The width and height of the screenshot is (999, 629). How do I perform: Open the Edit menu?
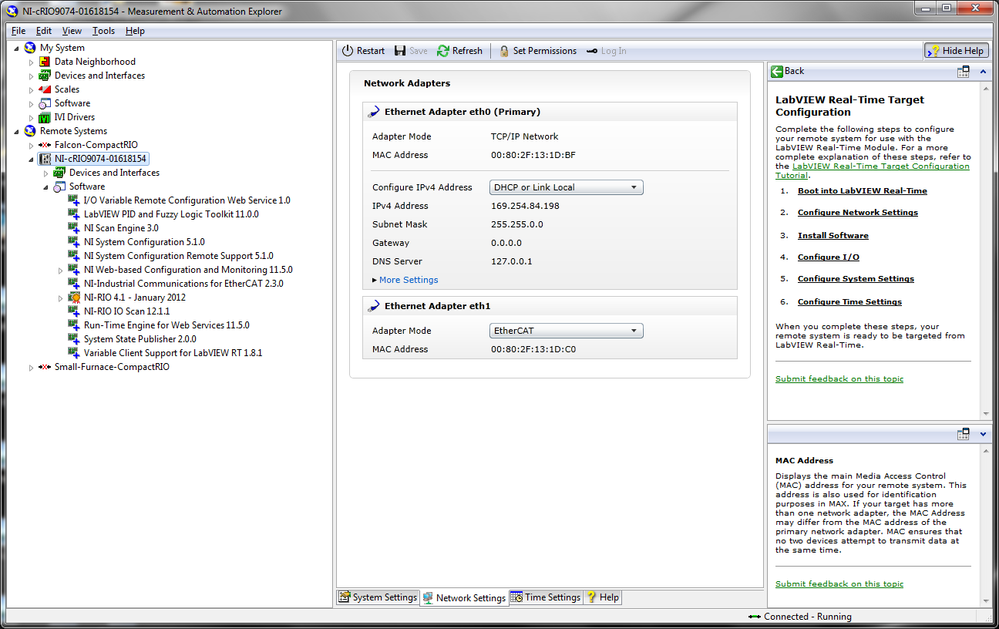[43, 31]
